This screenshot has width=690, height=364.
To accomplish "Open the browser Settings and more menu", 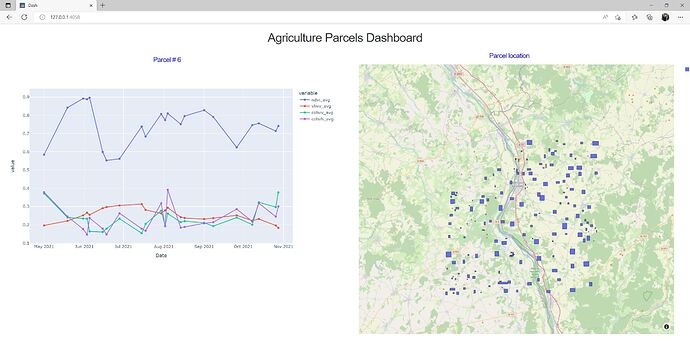I will coord(680,17).
